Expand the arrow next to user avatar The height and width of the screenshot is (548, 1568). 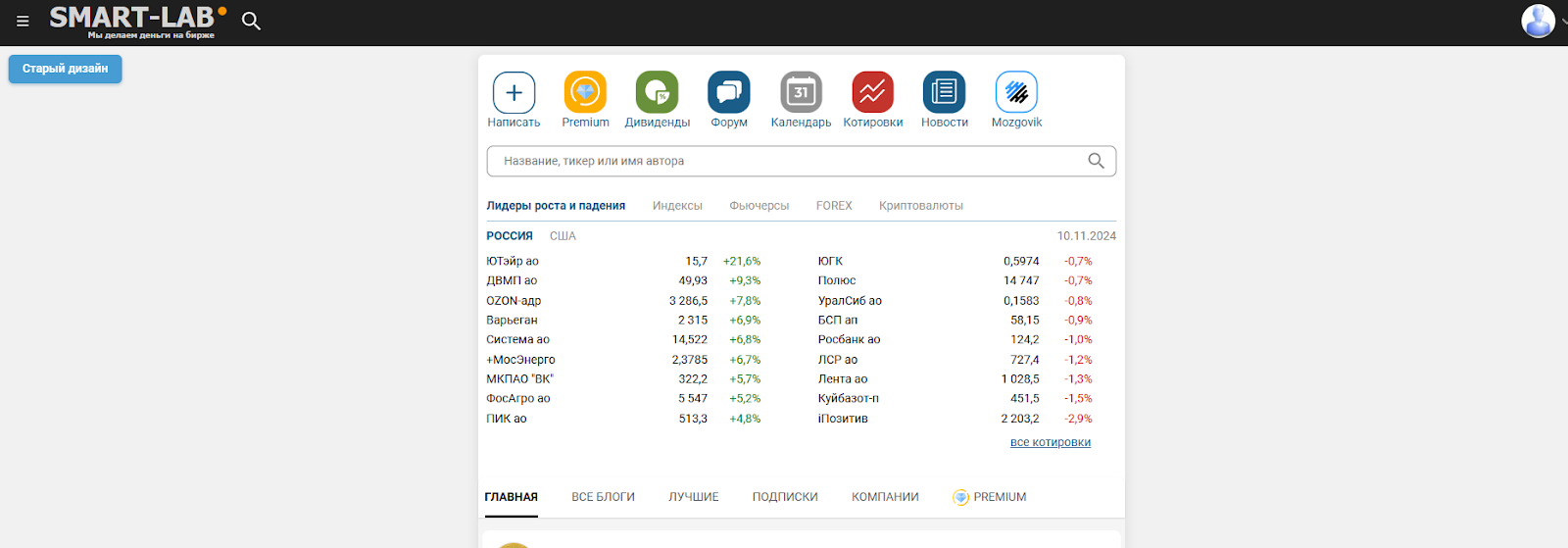pyautogui.click(x=1563, y=21)
